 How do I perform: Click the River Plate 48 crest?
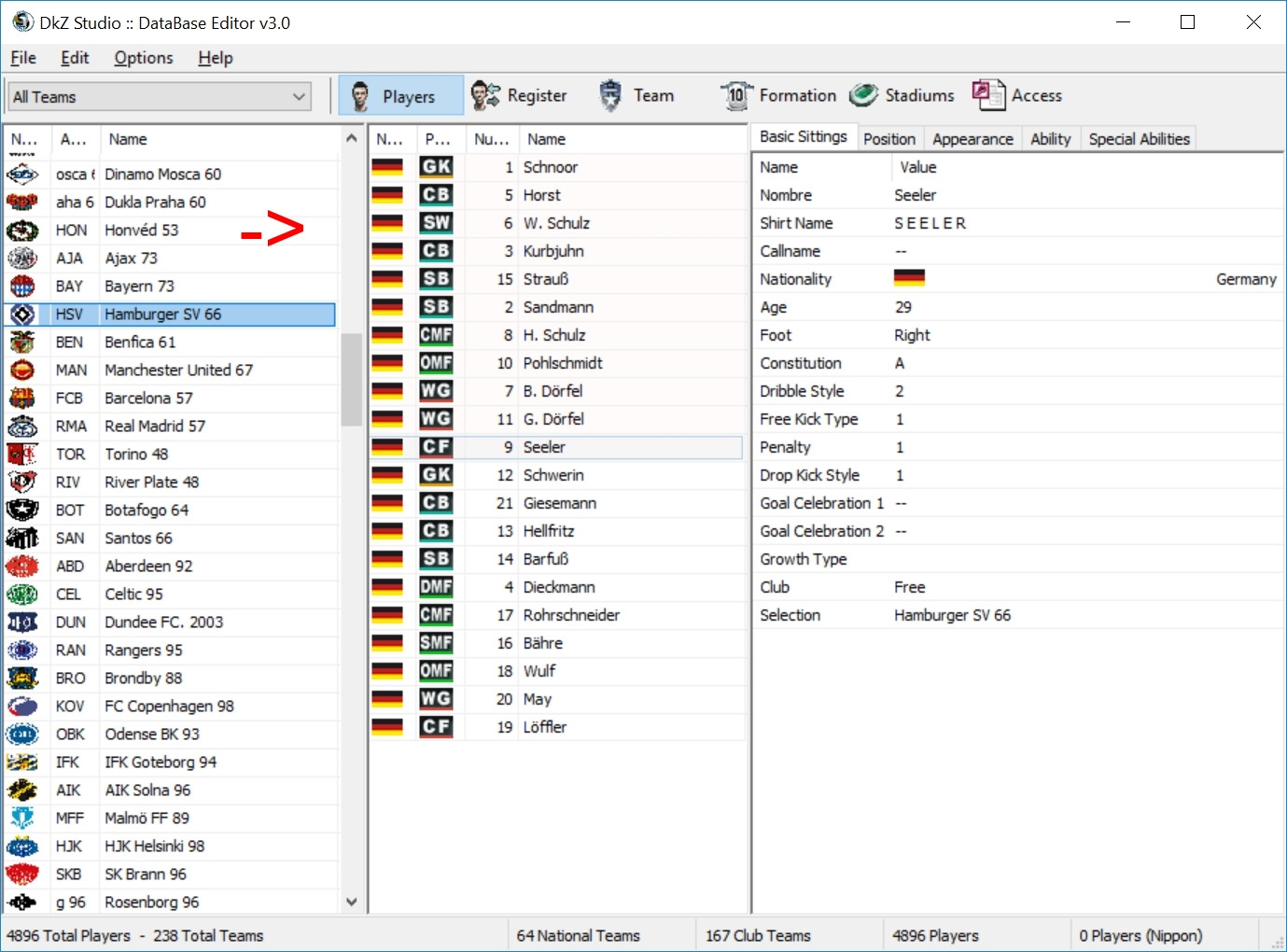click(22, 483)
